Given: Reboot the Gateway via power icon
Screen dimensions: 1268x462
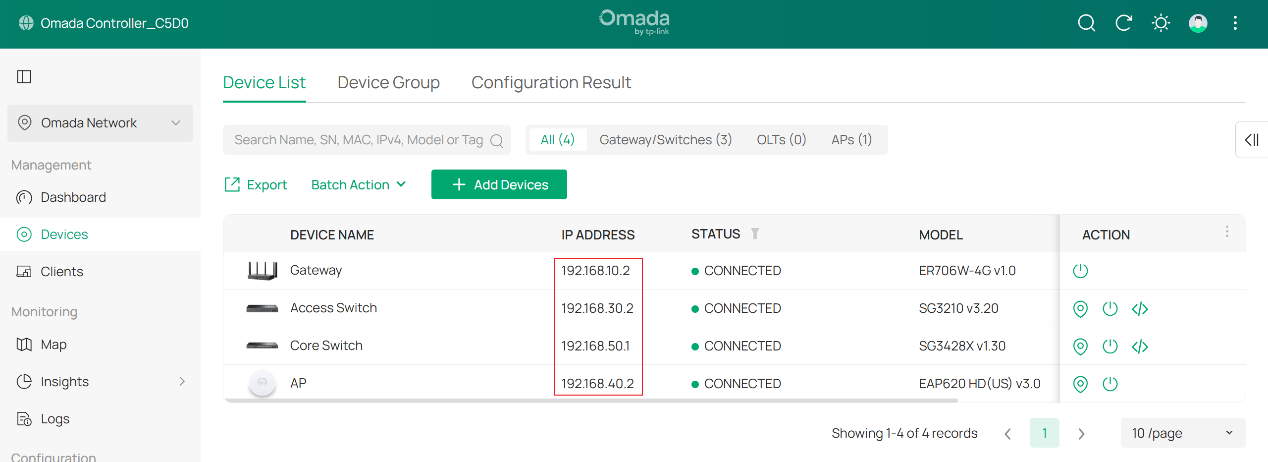Looking at the screenshot, I should click(1080, 271).
